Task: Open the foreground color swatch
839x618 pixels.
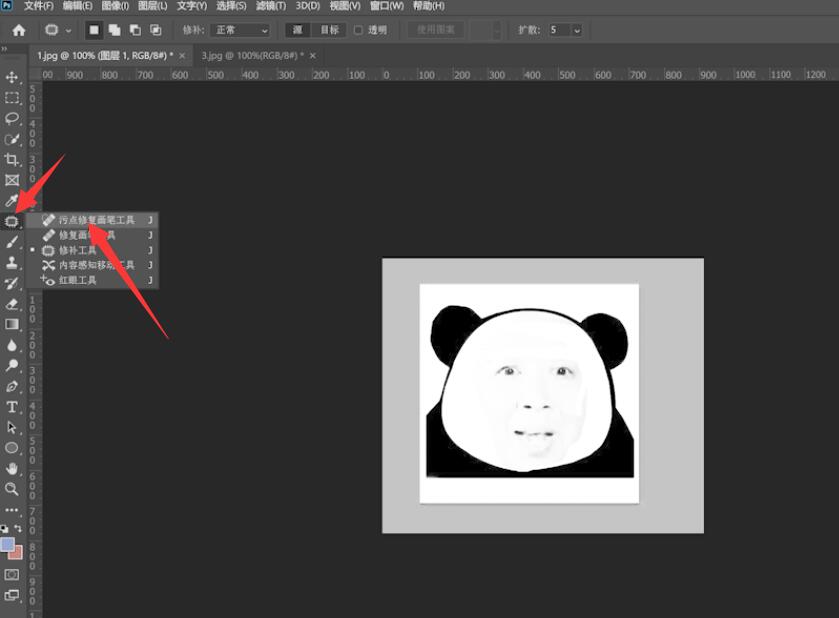Action: click(x=7, y=545)
